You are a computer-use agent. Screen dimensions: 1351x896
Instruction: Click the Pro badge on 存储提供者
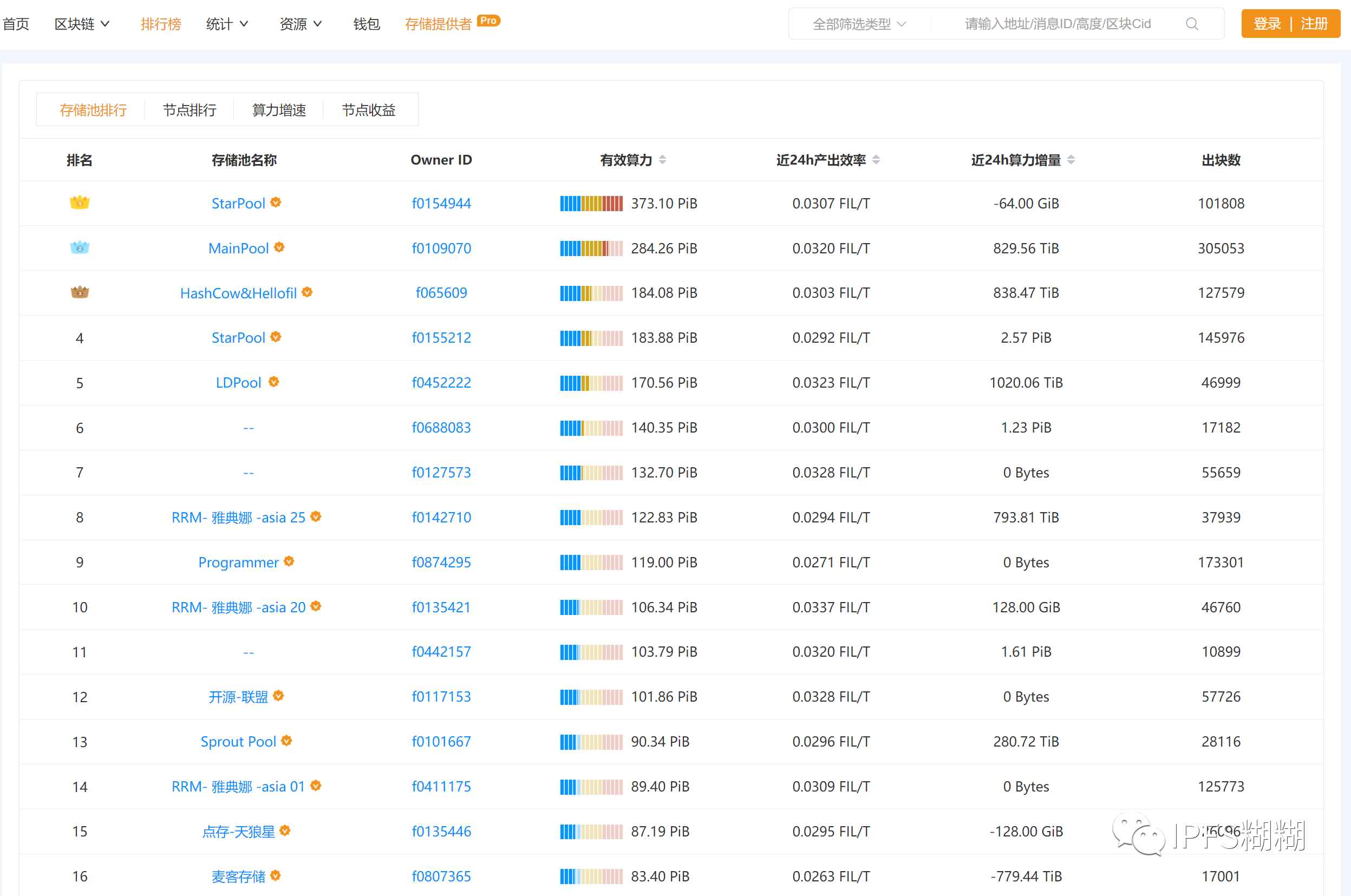488,21
